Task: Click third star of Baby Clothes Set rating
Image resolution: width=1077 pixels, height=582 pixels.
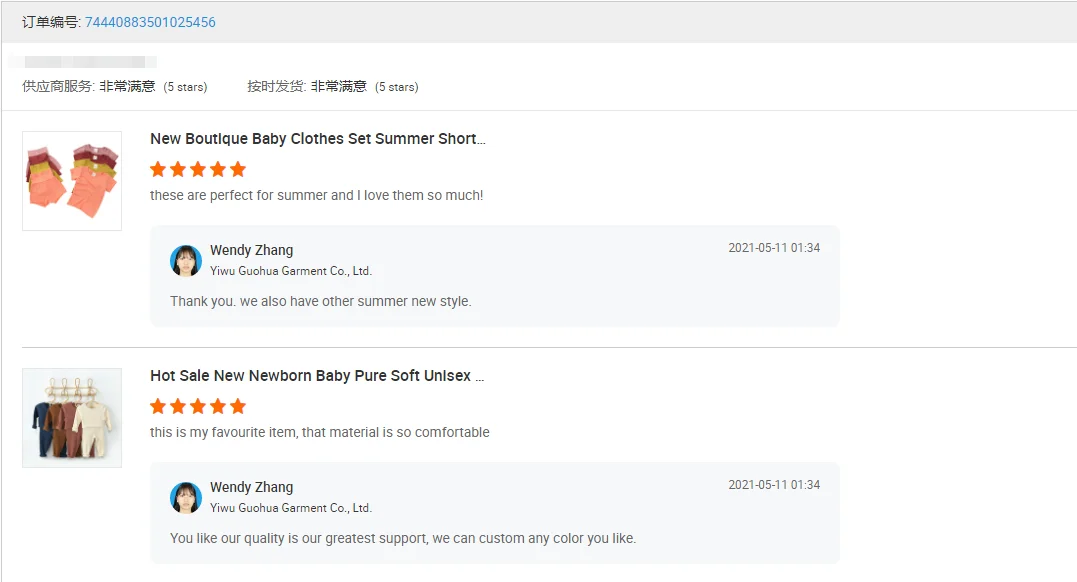Action: pos(198,169)
